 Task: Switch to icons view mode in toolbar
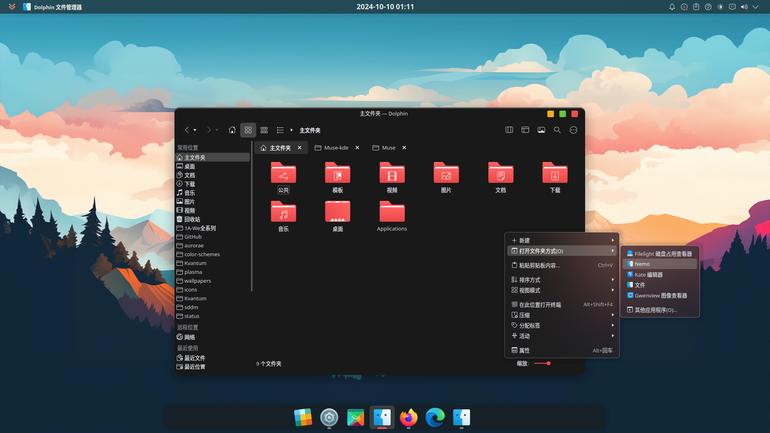[x=248, y=130]
